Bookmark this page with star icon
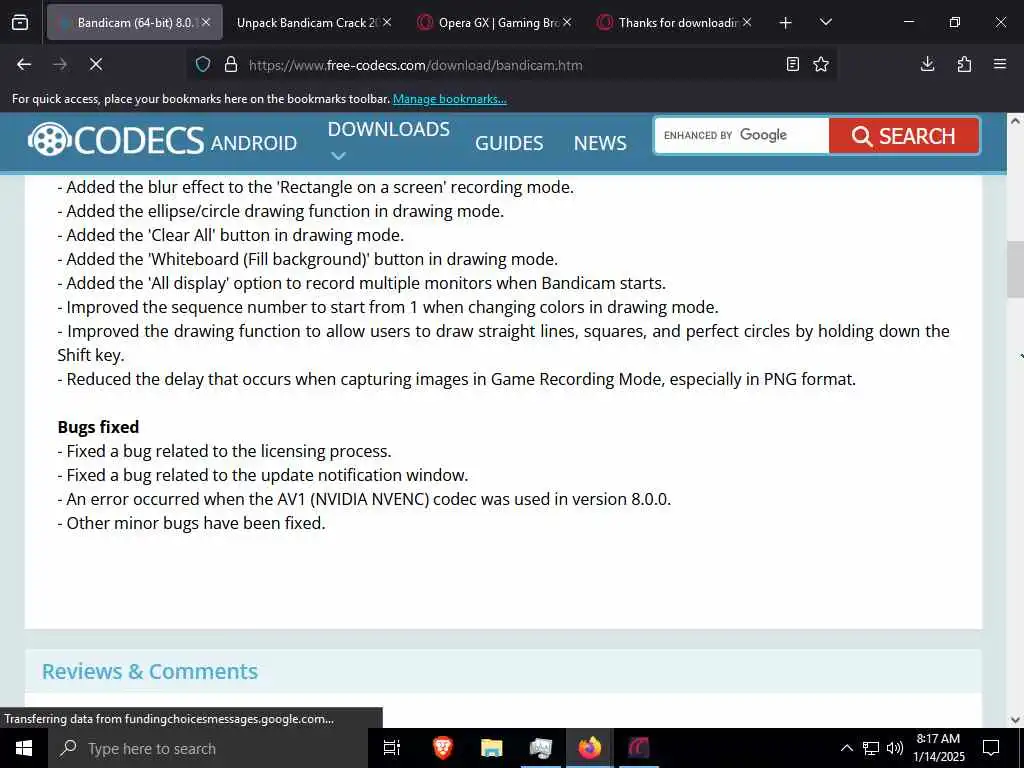Image resolution: width=1024 pixels, height=768 pixels. click(x=821, y=64)
